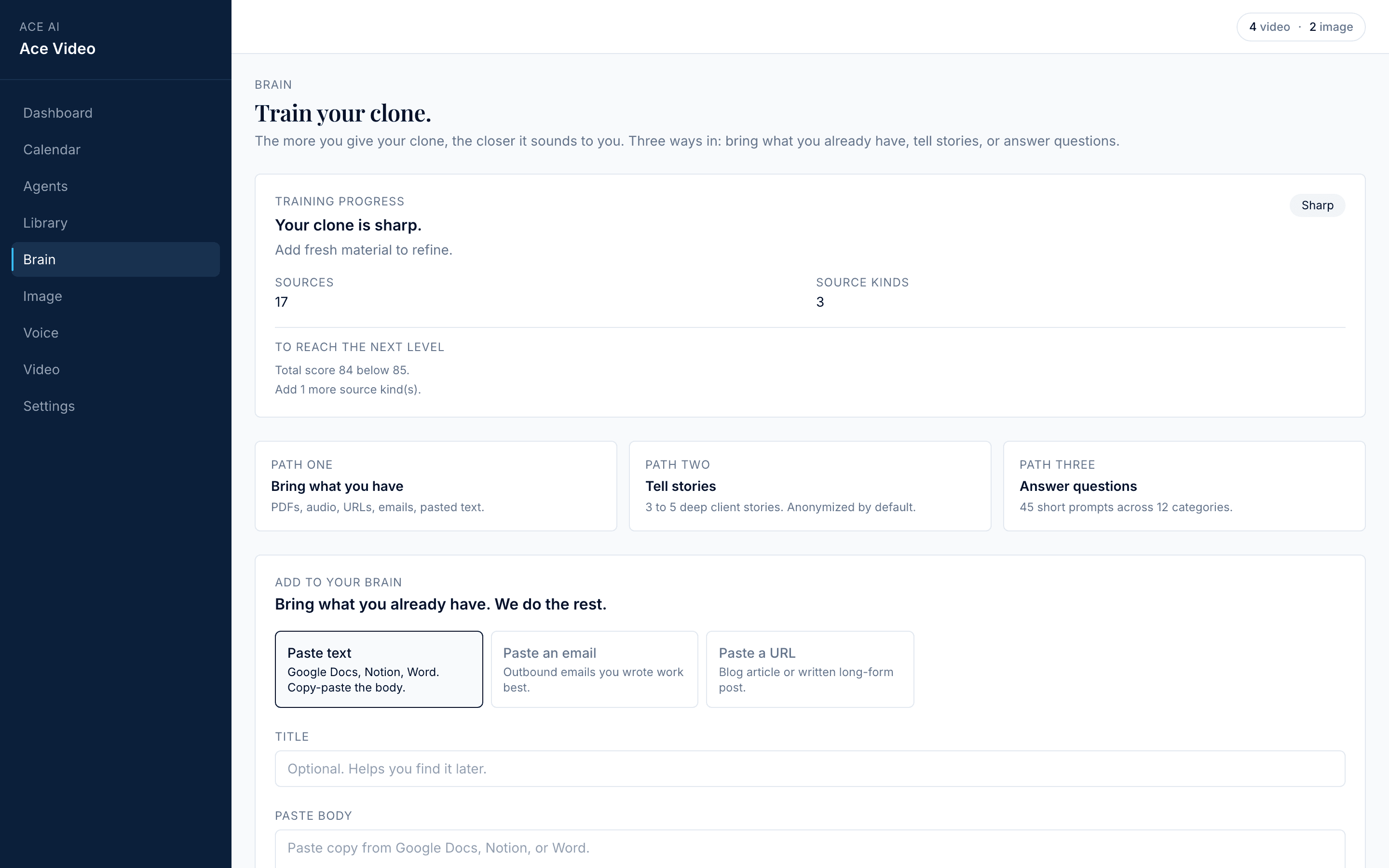Click the 'Your clone is sharp.' heading
Image resolution: width=1389 pixels, height=868 pixels.
click(x=348, y=225)
